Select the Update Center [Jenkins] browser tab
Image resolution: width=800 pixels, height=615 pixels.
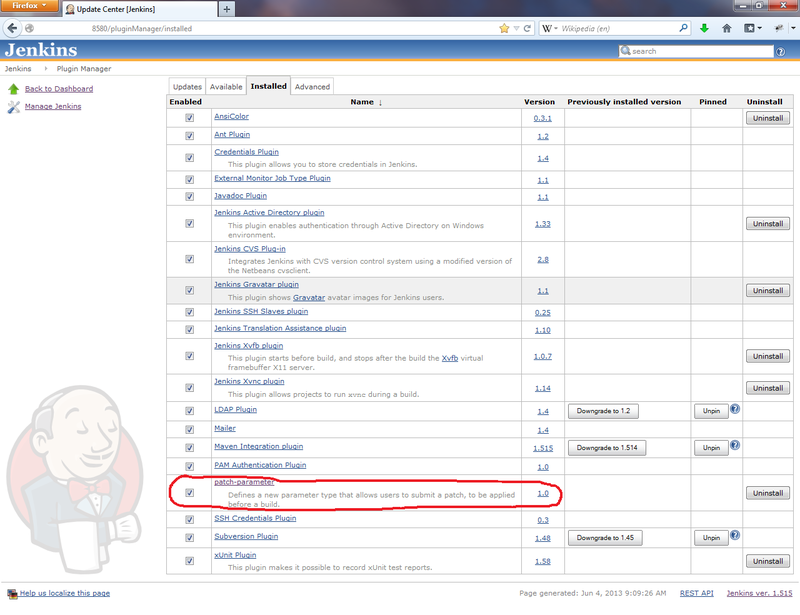coord(139,9)
